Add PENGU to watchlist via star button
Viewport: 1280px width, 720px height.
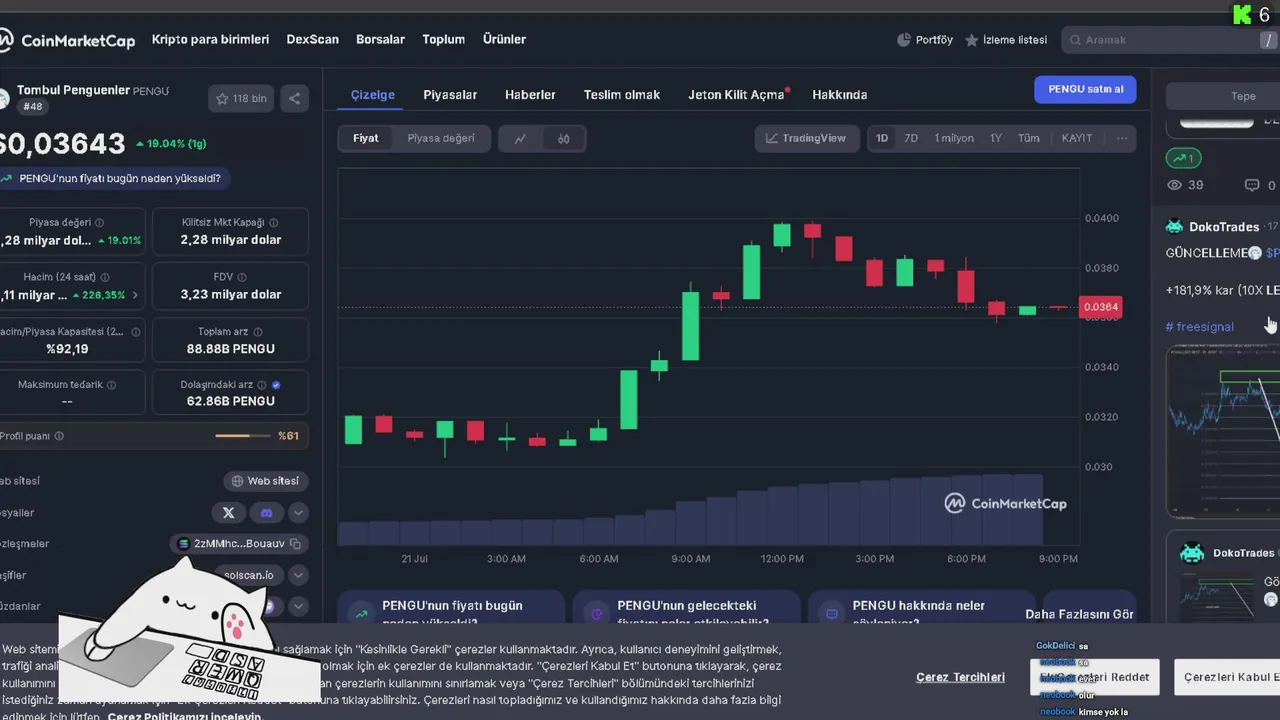(241, 98)
